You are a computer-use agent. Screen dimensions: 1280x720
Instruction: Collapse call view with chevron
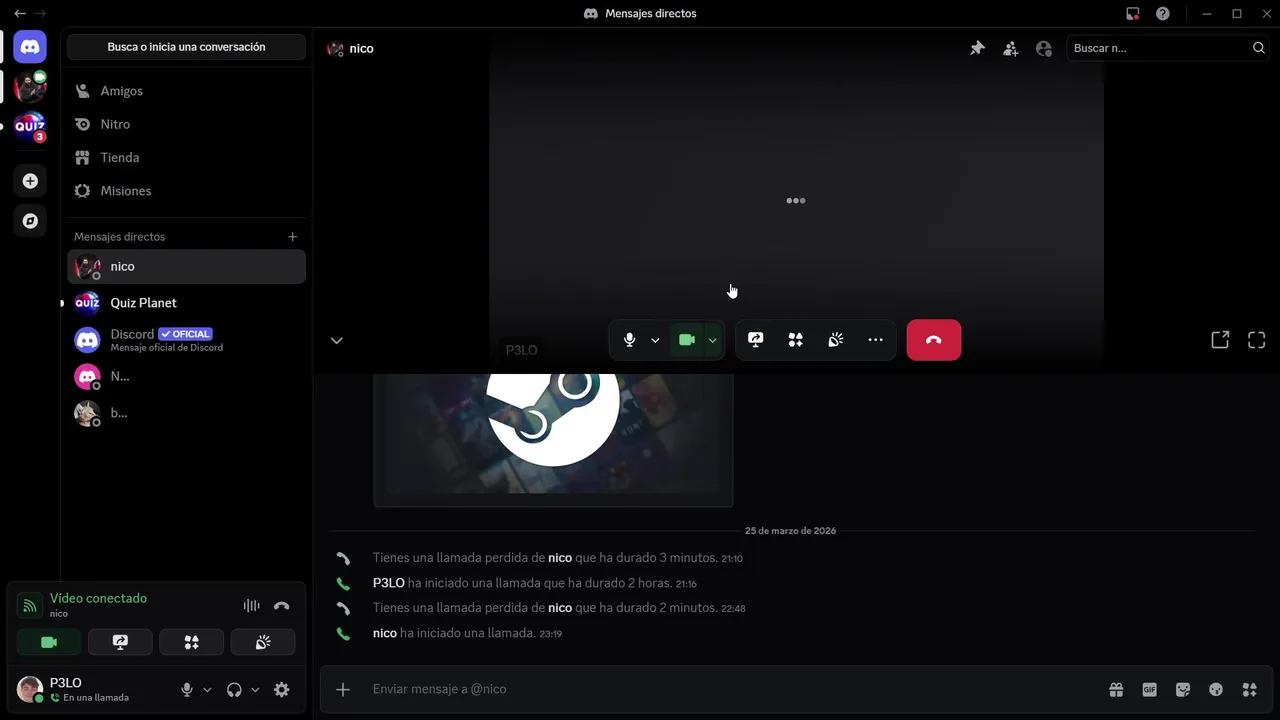pos(337,340)
